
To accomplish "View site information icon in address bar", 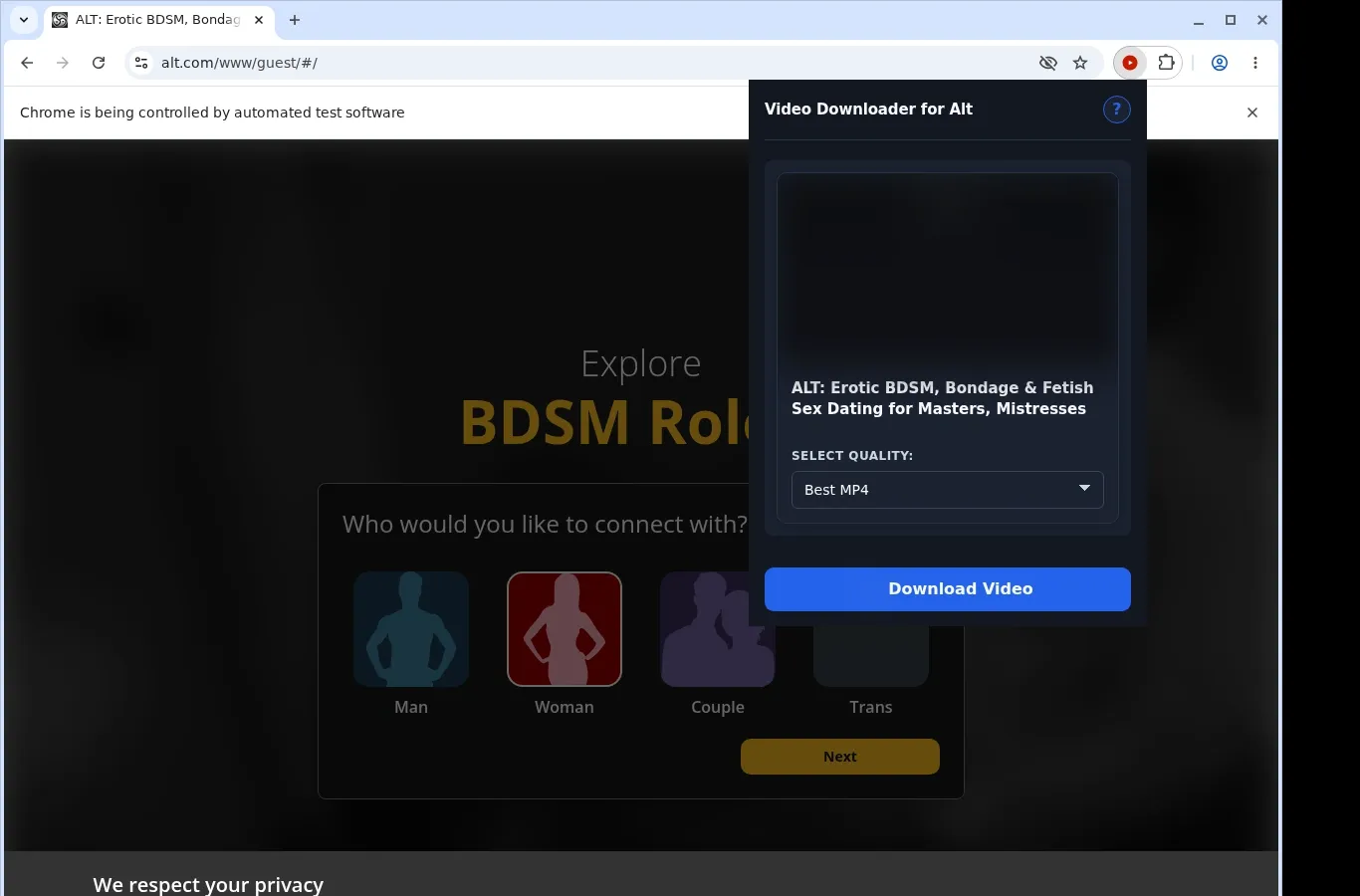I will point(141,63).
